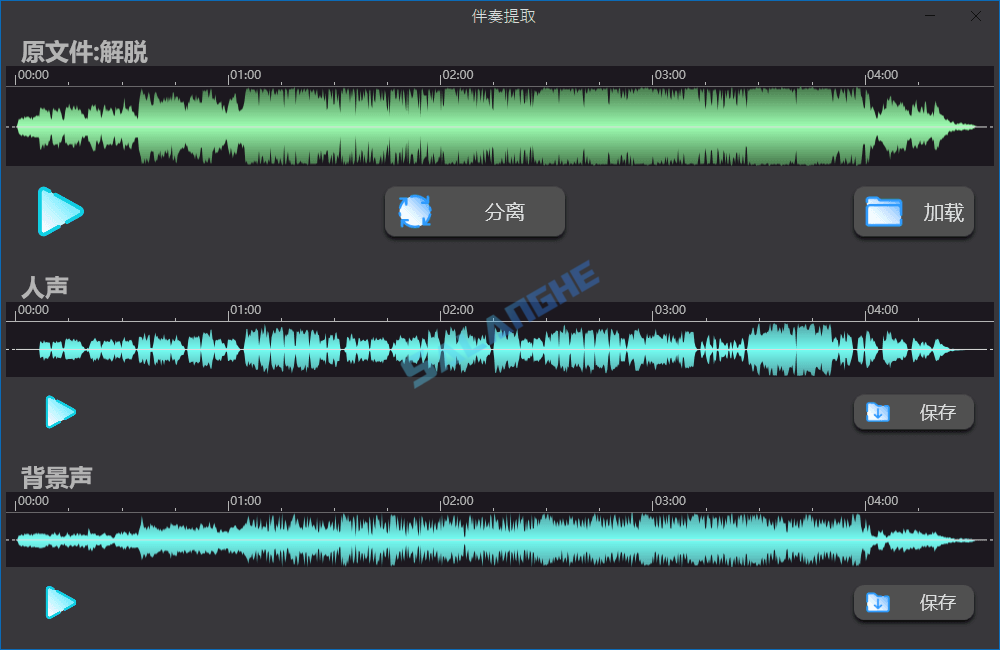Play the original file 解脱 audio

60,211
